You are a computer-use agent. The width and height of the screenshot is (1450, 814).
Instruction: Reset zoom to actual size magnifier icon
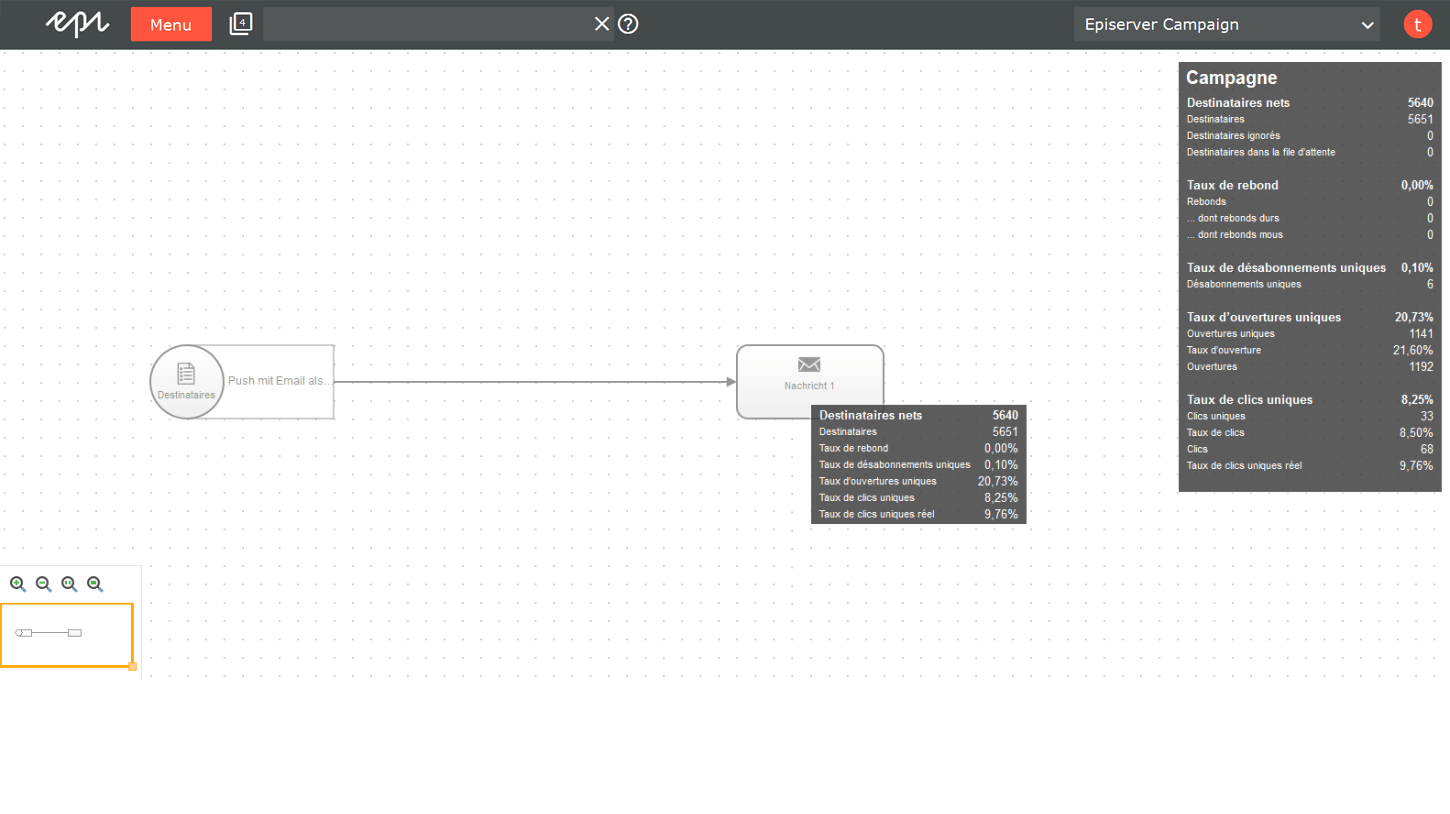click(69, 584)
